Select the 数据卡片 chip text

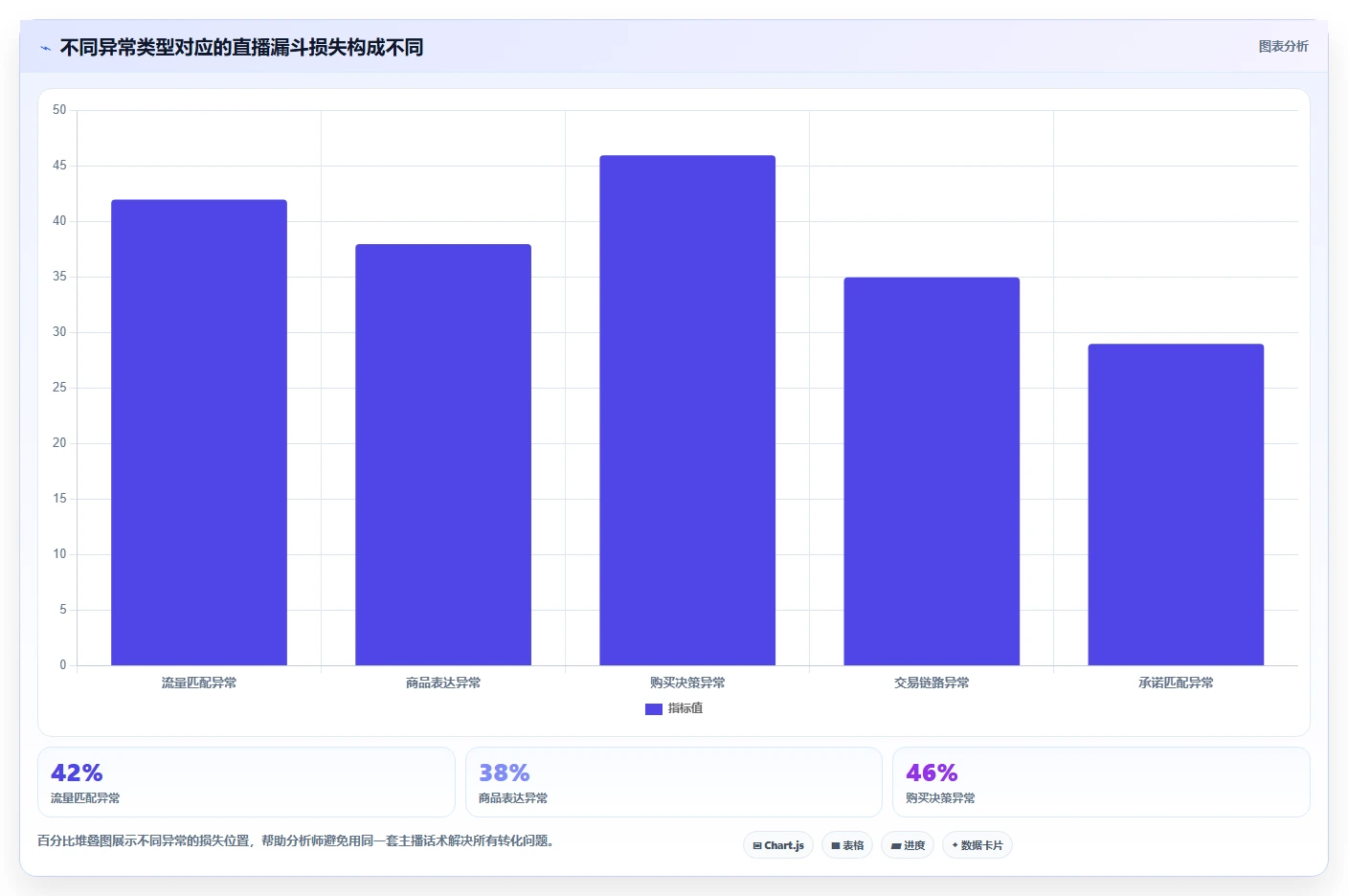982,845
